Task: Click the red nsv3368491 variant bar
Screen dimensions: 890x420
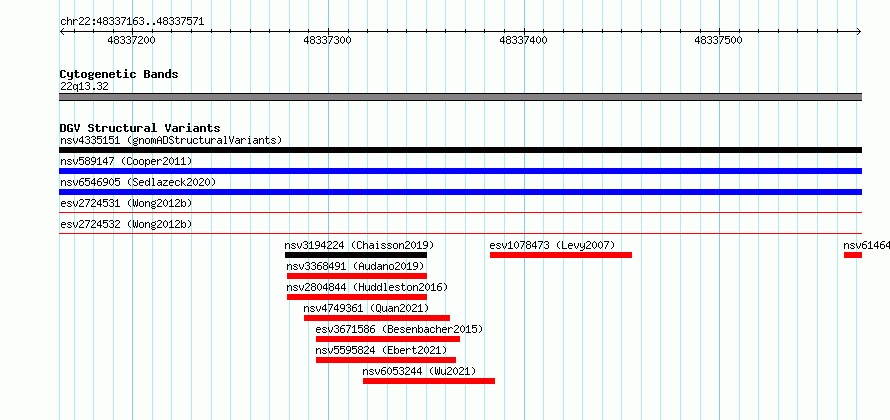Action: pos(356,276)
